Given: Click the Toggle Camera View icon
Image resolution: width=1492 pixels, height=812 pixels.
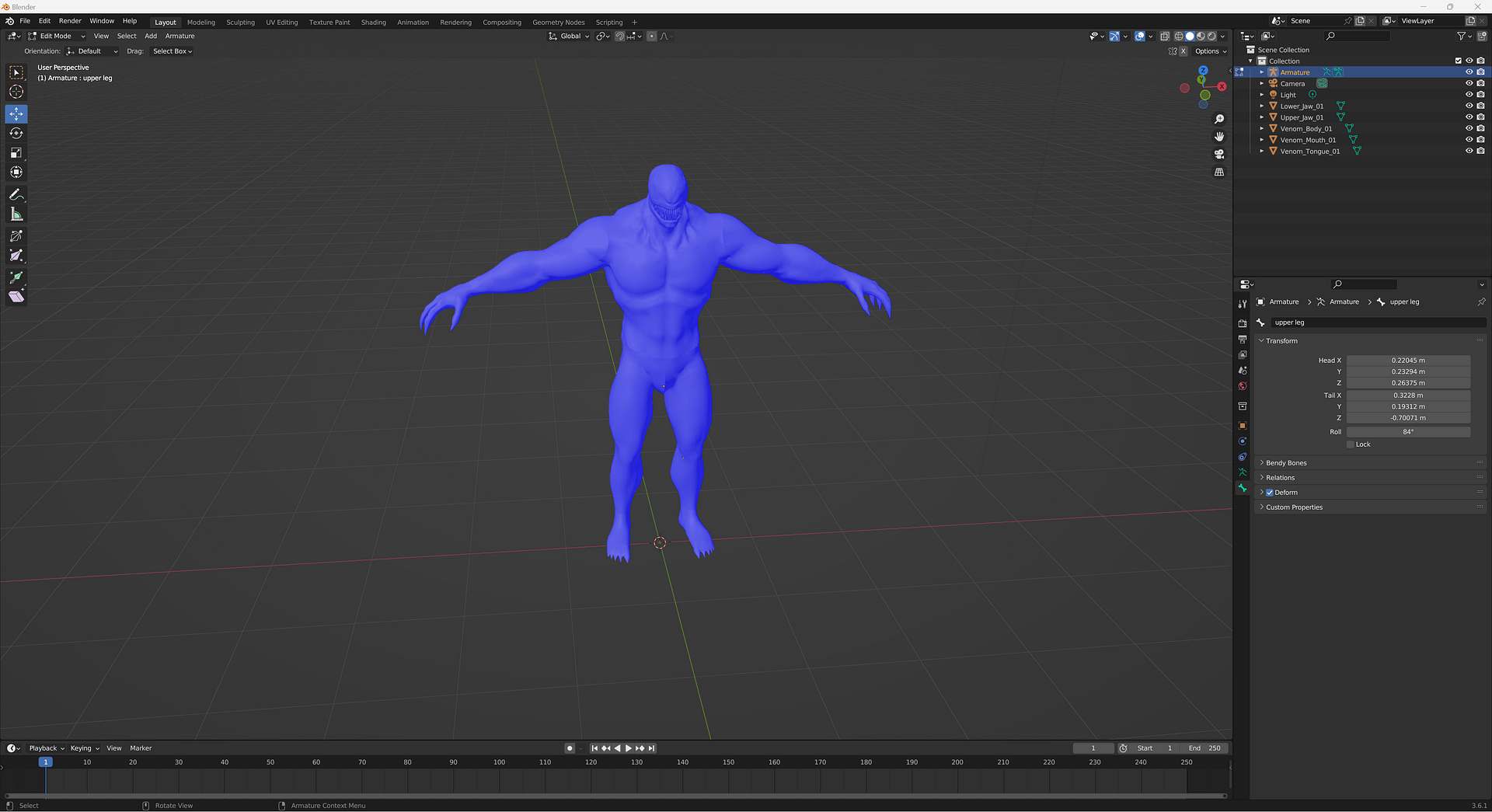Looking at the screenshot, I should click(1219, 155).
